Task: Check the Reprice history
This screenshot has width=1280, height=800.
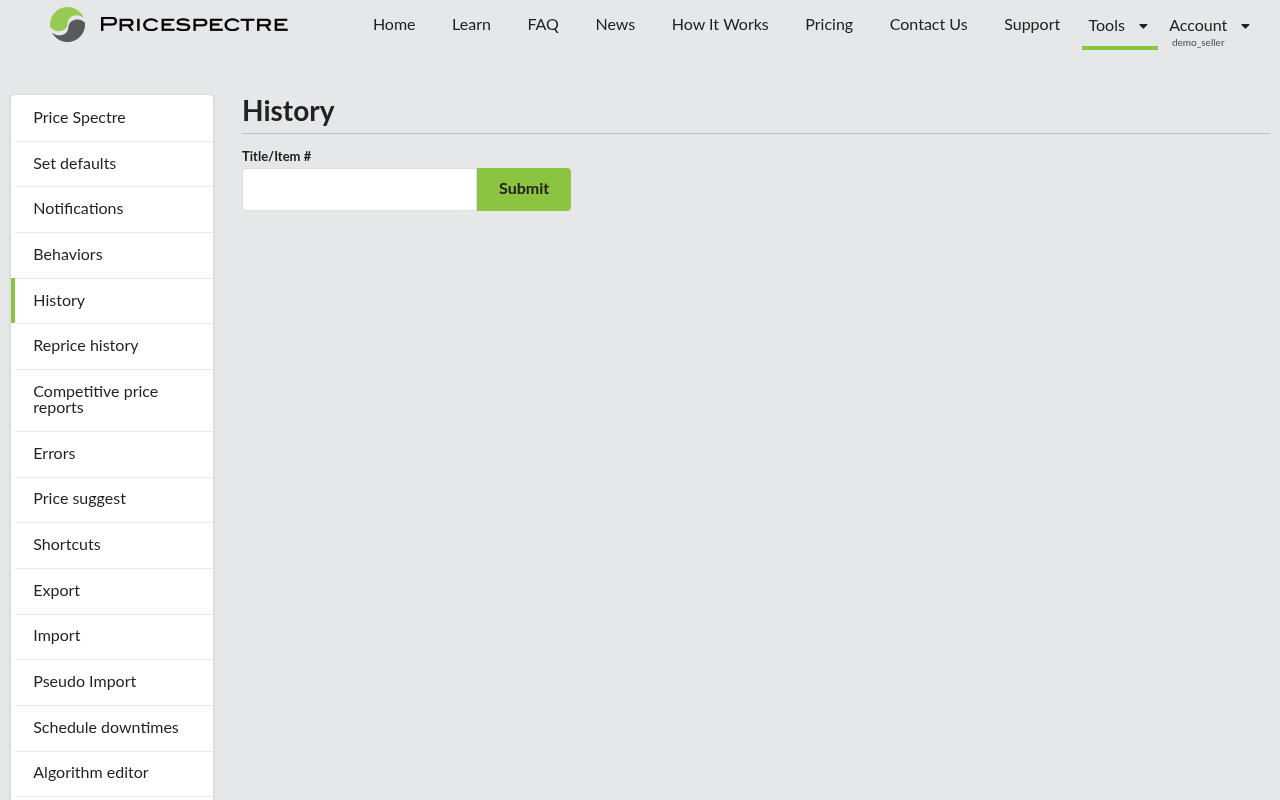Action: click(85, 346)
